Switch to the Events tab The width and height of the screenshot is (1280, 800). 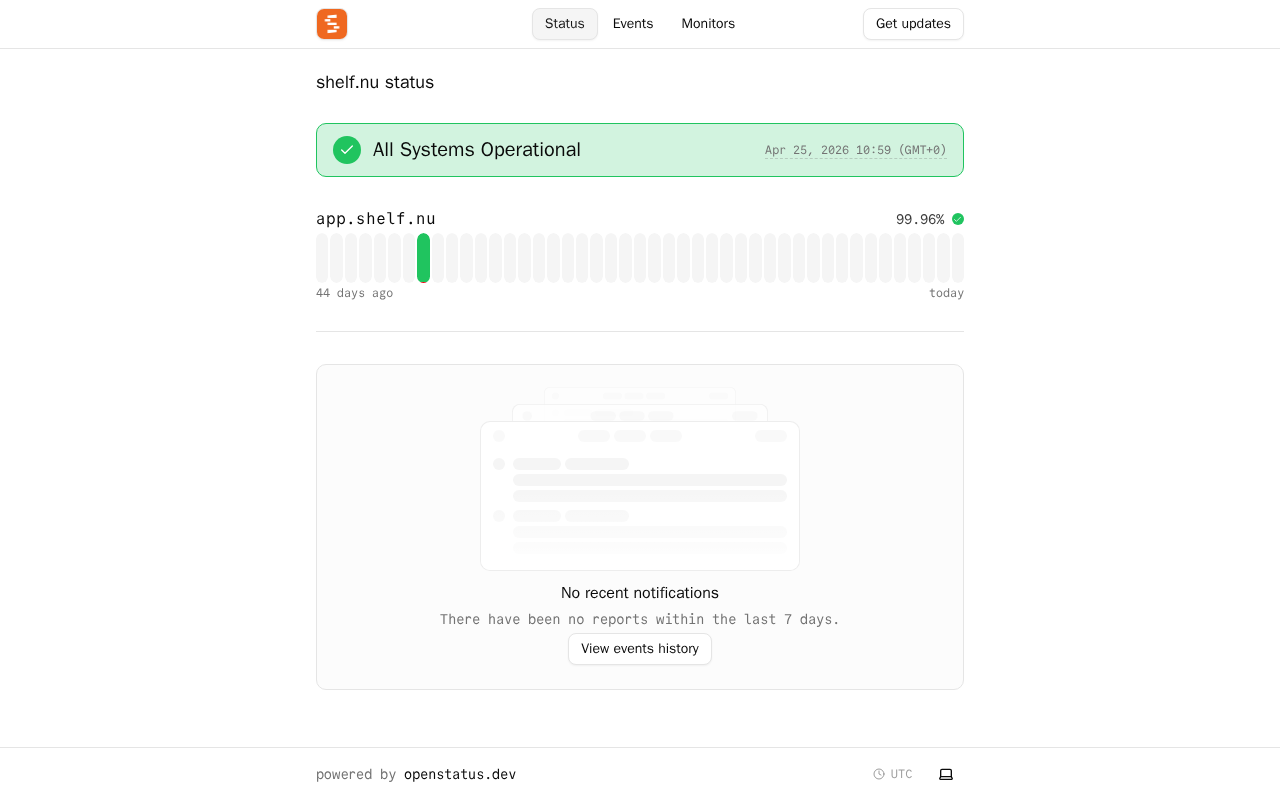(x=633, y=24)
